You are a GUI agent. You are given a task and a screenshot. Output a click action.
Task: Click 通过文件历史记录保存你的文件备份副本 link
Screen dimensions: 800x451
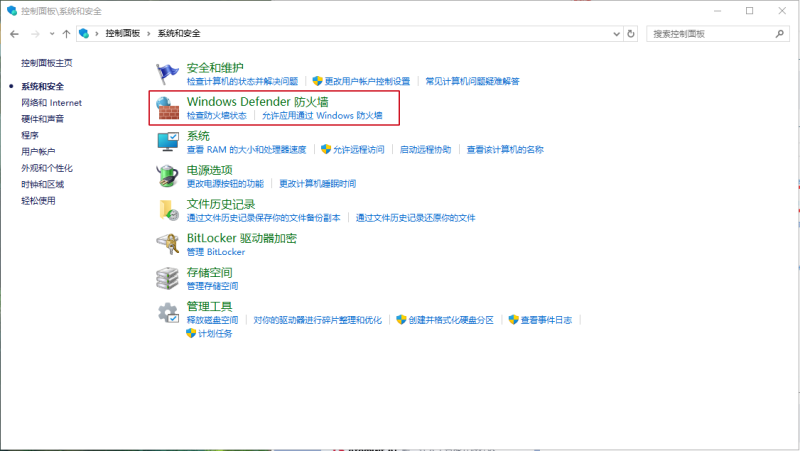[x=263, y=218]
